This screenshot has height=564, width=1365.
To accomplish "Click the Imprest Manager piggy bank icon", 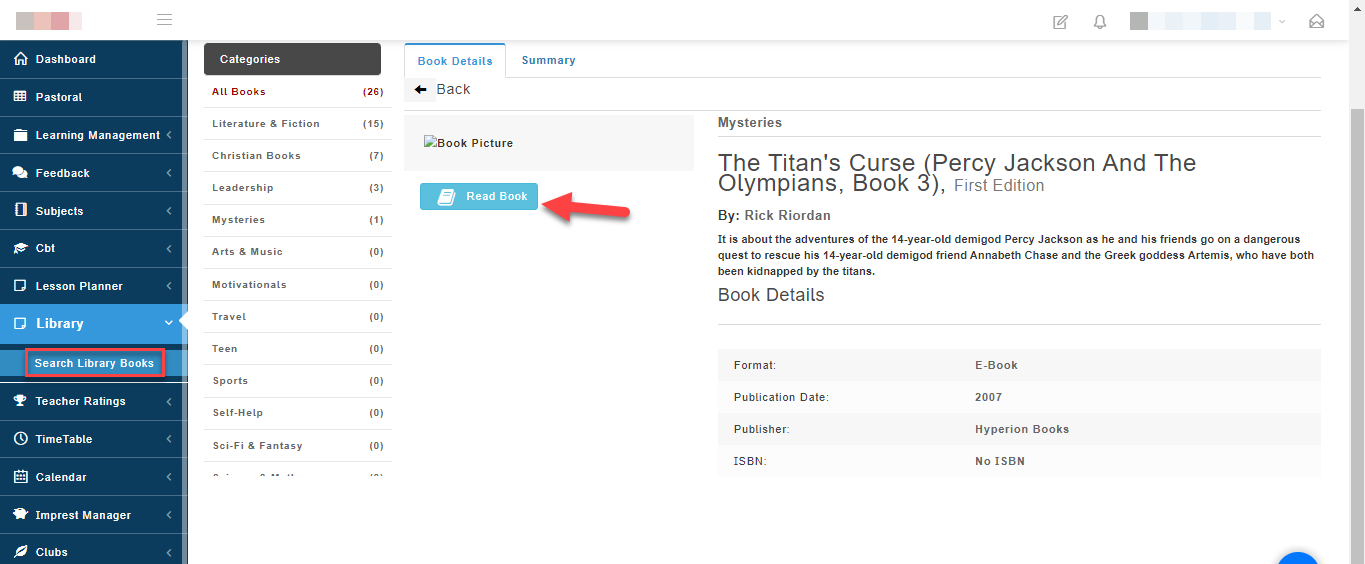I will click(20, 515).
